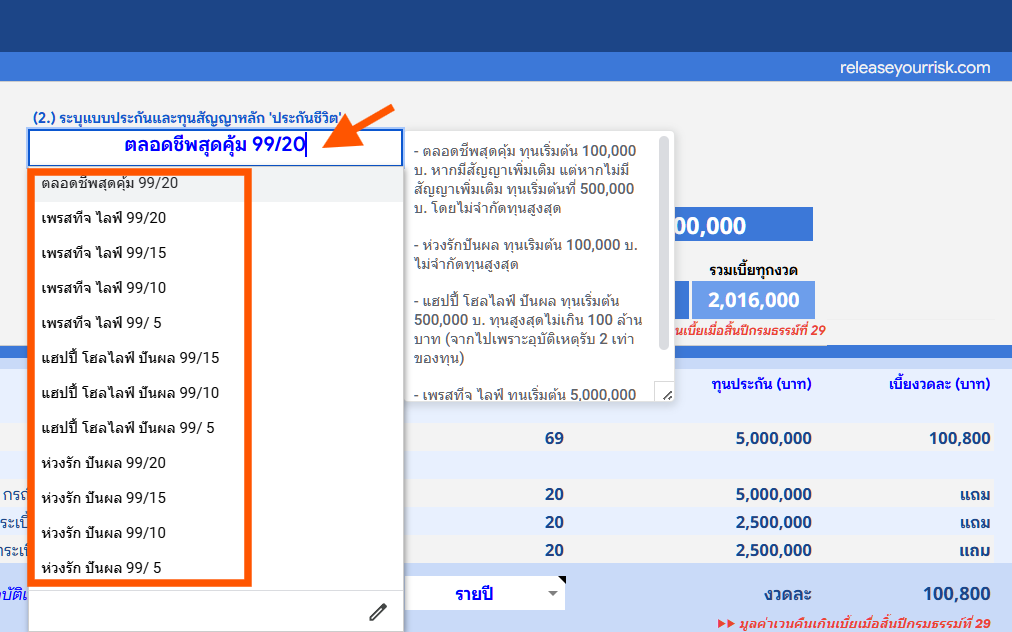The image size is (1012, 632).
Task: Open releaseyourrisk.com link in header
Action: (915, 68)
